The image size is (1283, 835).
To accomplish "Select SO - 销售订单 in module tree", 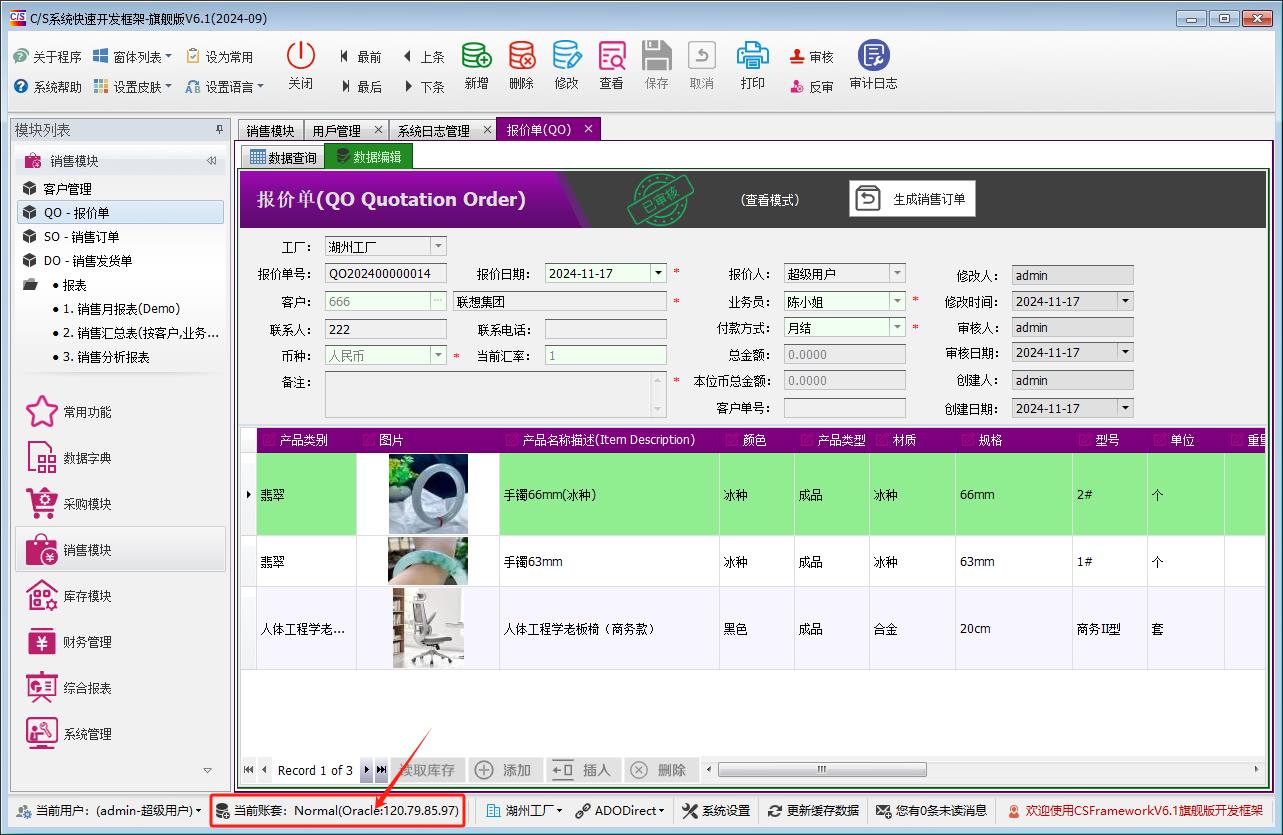I will pyautogui.click(x=81, y=237).
